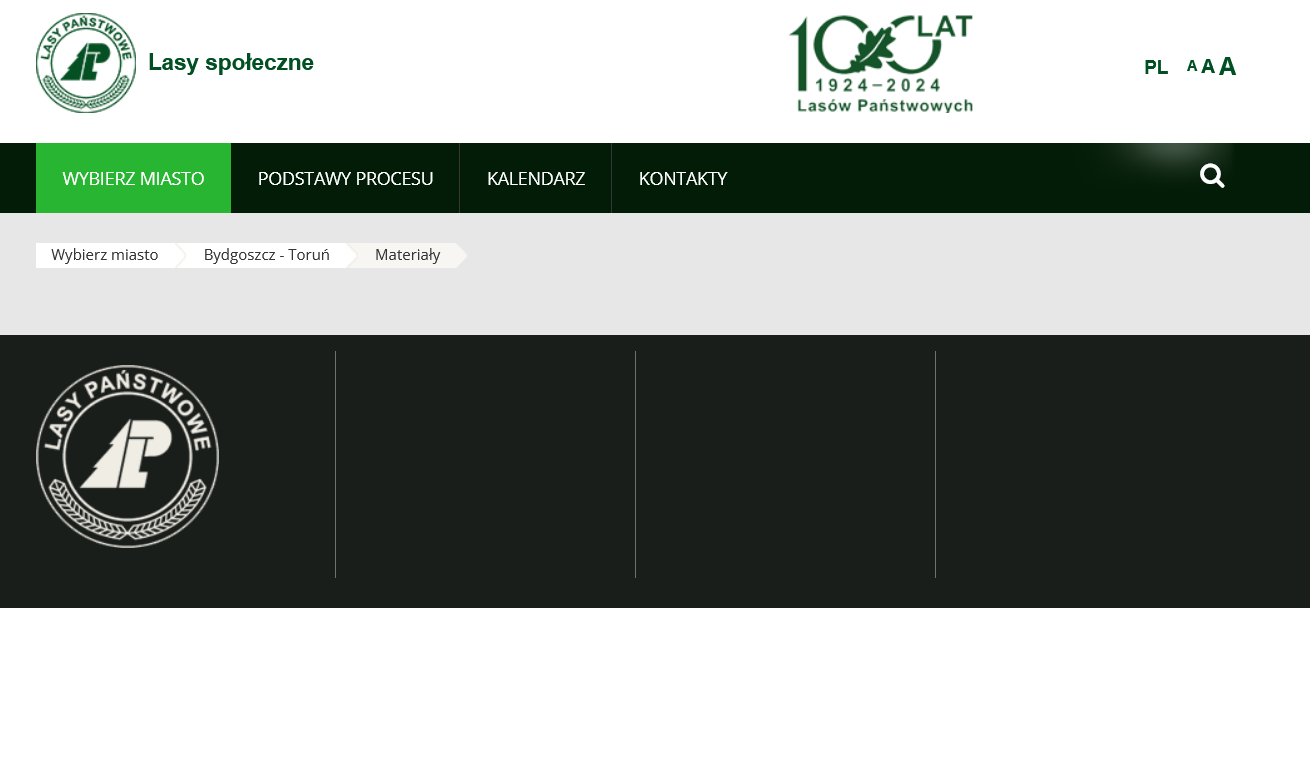Viewport: 1310px width, 768px height.
Task: Open the Bydgoszcz - Toruń breadcrumb link
Action: click(266, 255)
